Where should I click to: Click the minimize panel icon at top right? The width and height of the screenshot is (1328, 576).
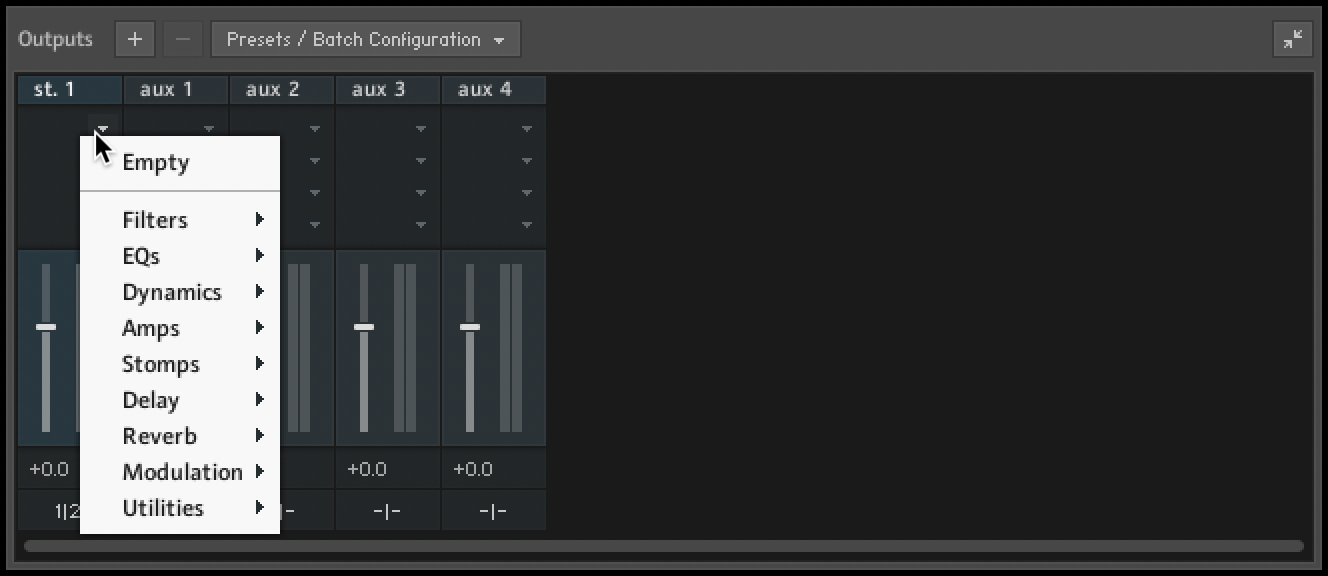click(x=1293, y=40)
